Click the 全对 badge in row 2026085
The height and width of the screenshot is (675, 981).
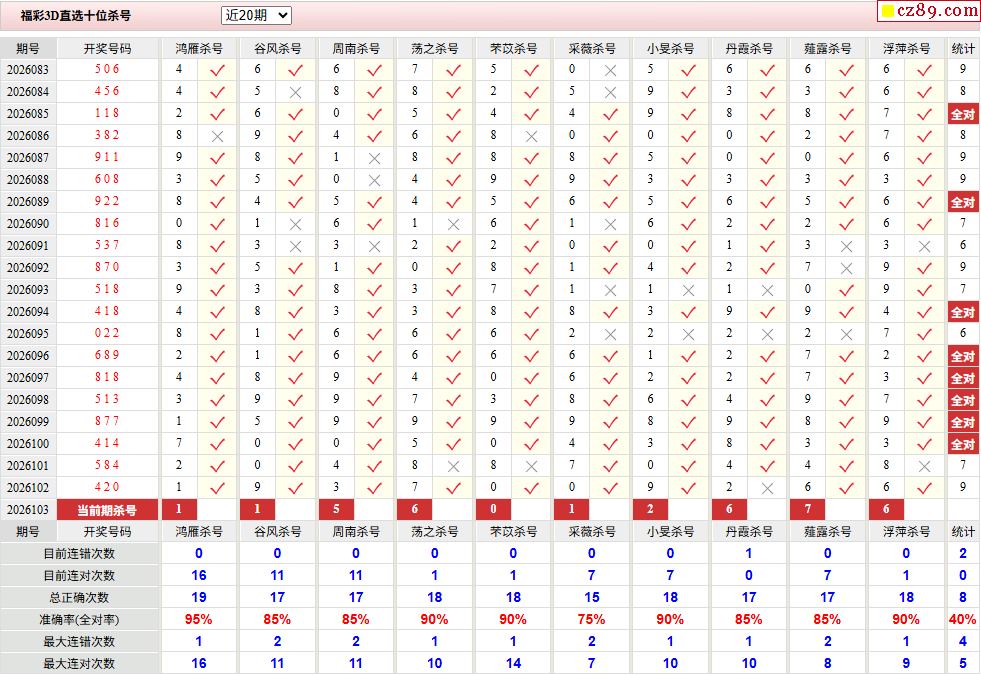pyautogui.click(x=963, y=114)
